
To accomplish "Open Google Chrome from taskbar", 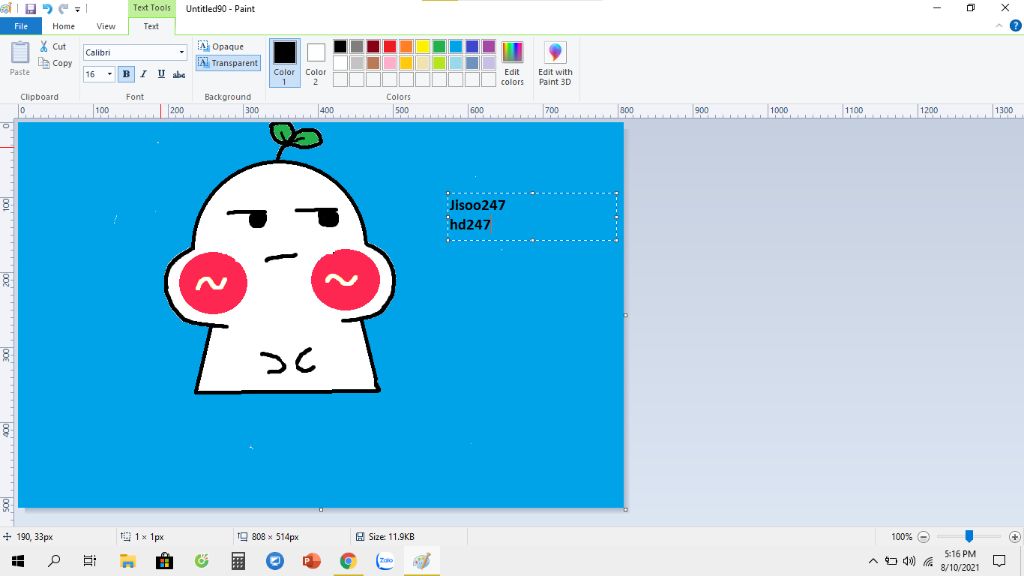I will [x=348, y=561].
